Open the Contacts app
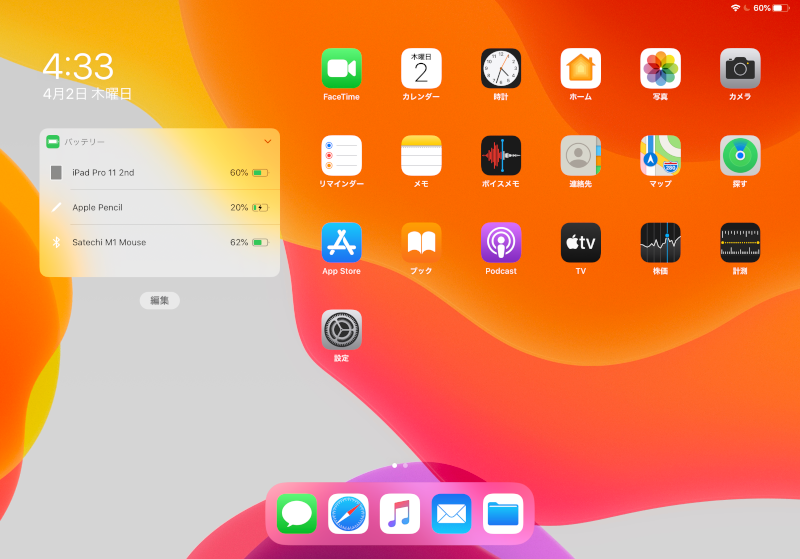 (581, 156)
